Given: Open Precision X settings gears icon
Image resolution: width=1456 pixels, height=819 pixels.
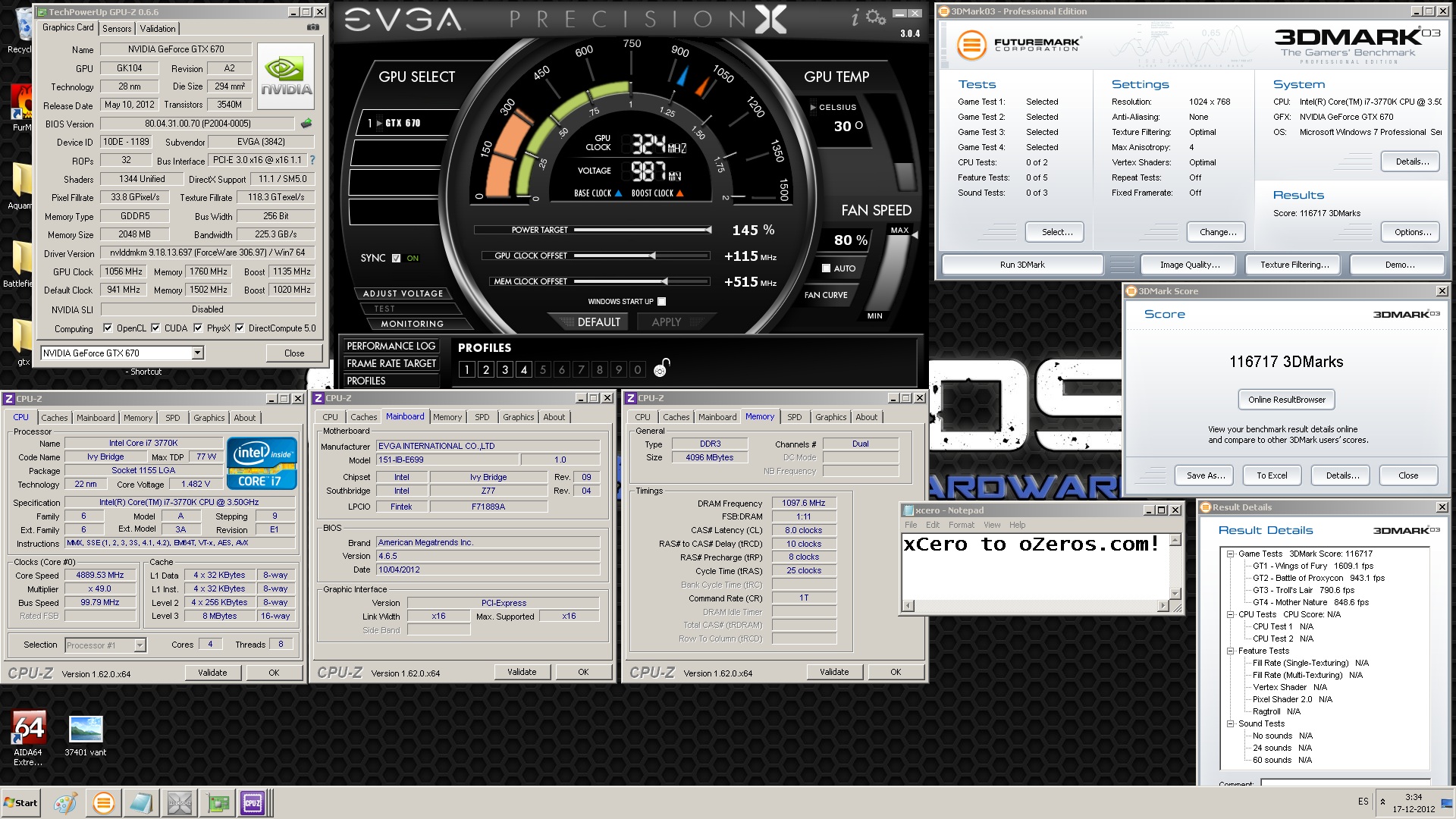Looking at the screenshot, I should 876,17.
